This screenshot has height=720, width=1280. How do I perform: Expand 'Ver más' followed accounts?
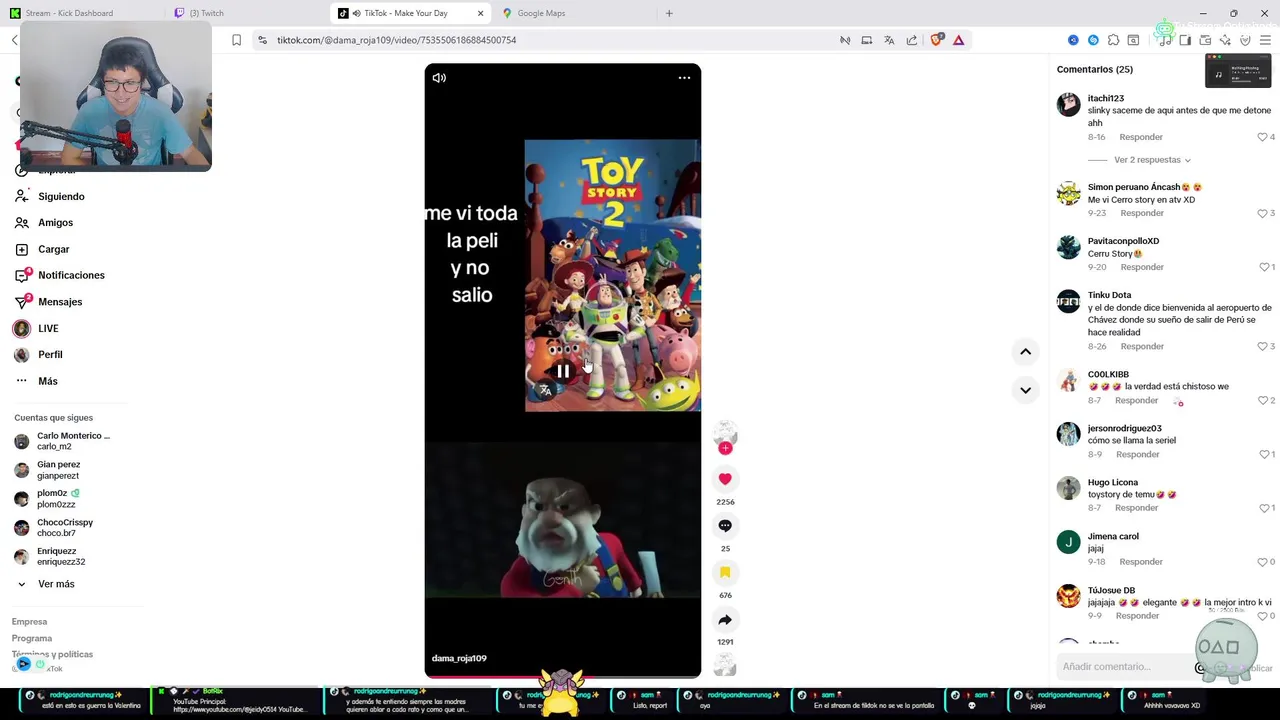[x=56, y=584]
